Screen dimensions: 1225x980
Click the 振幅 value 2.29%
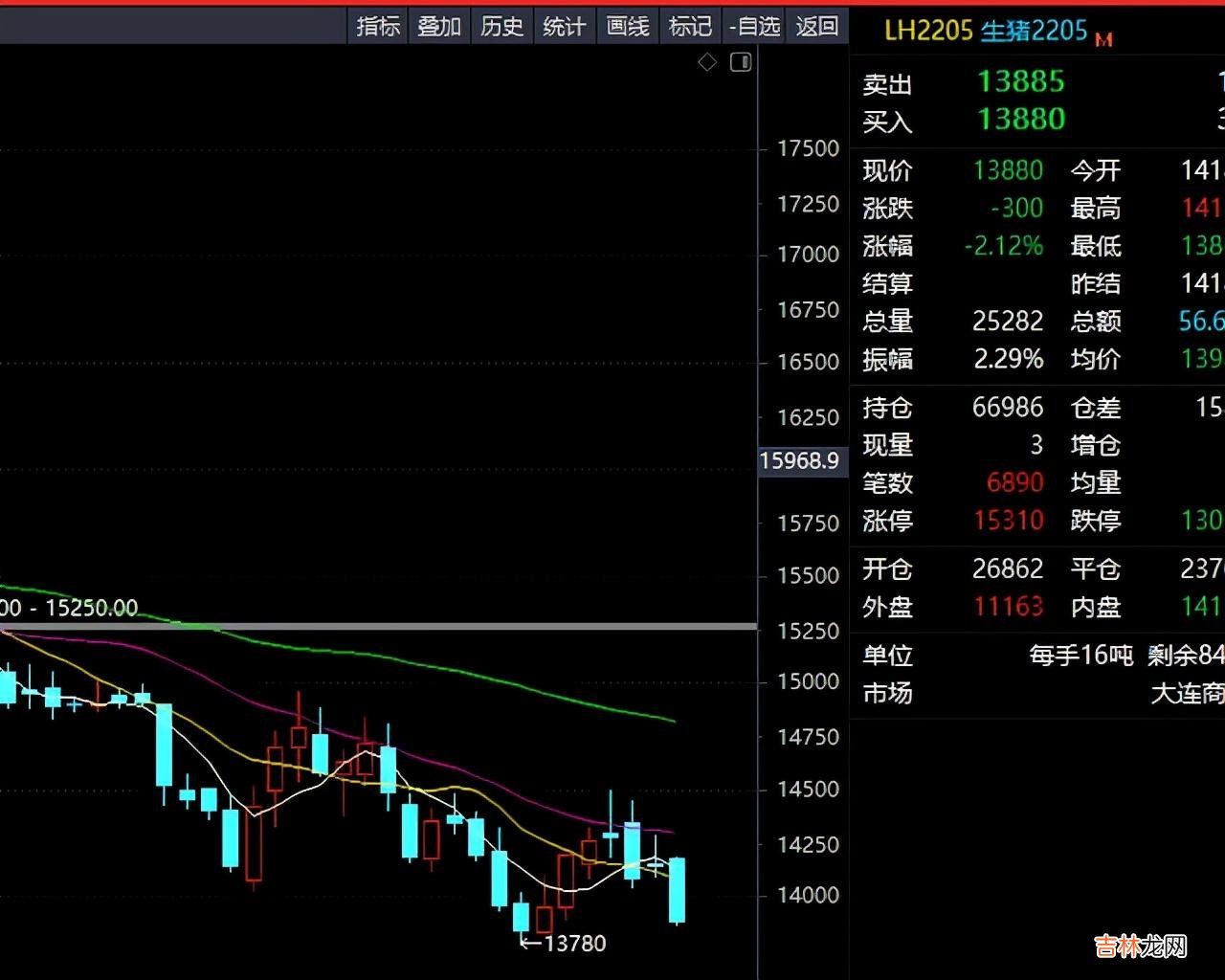click(x=1009, y=359)
